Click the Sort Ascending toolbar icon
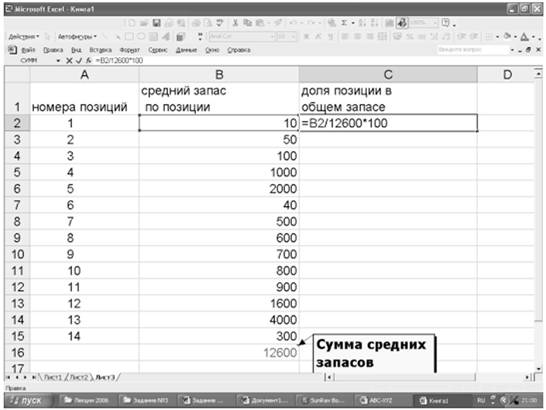Image resolution: width=546 pixels, height=410 pixels. tap(361, 23)
